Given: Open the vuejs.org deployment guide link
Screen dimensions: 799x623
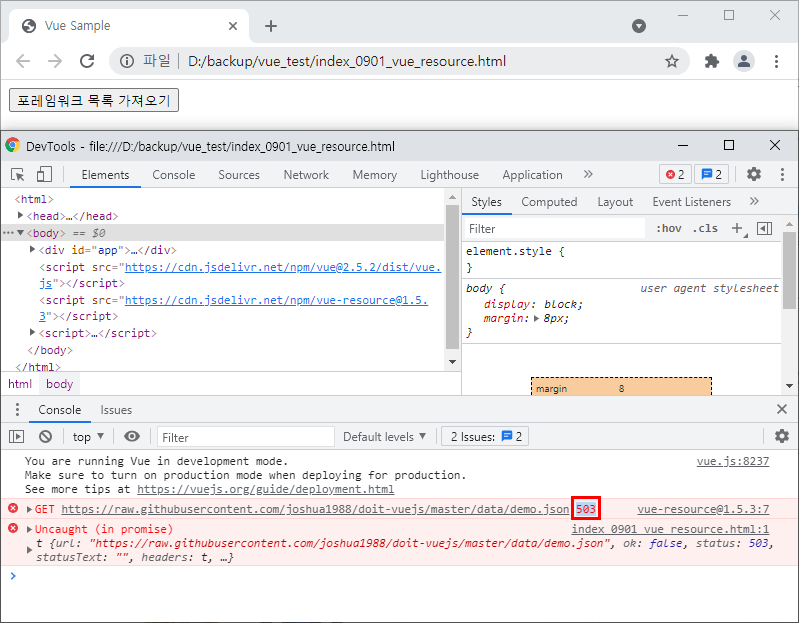Looking at the screenshot, I should tap(265, 489).
